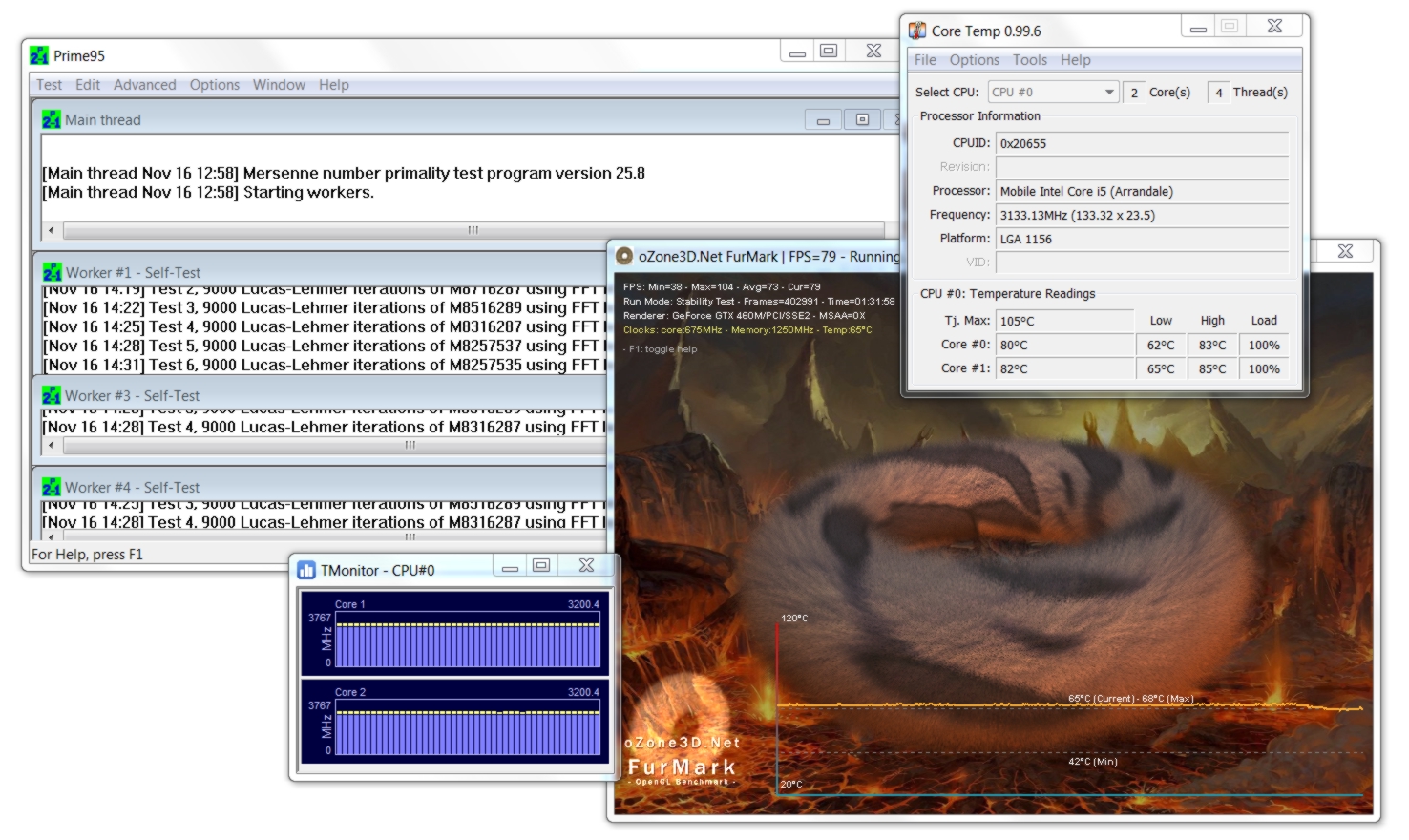The image size is (1409, 840).
Task: Click left arrow of Main thread scrollbar
Action: coord(51,230)
